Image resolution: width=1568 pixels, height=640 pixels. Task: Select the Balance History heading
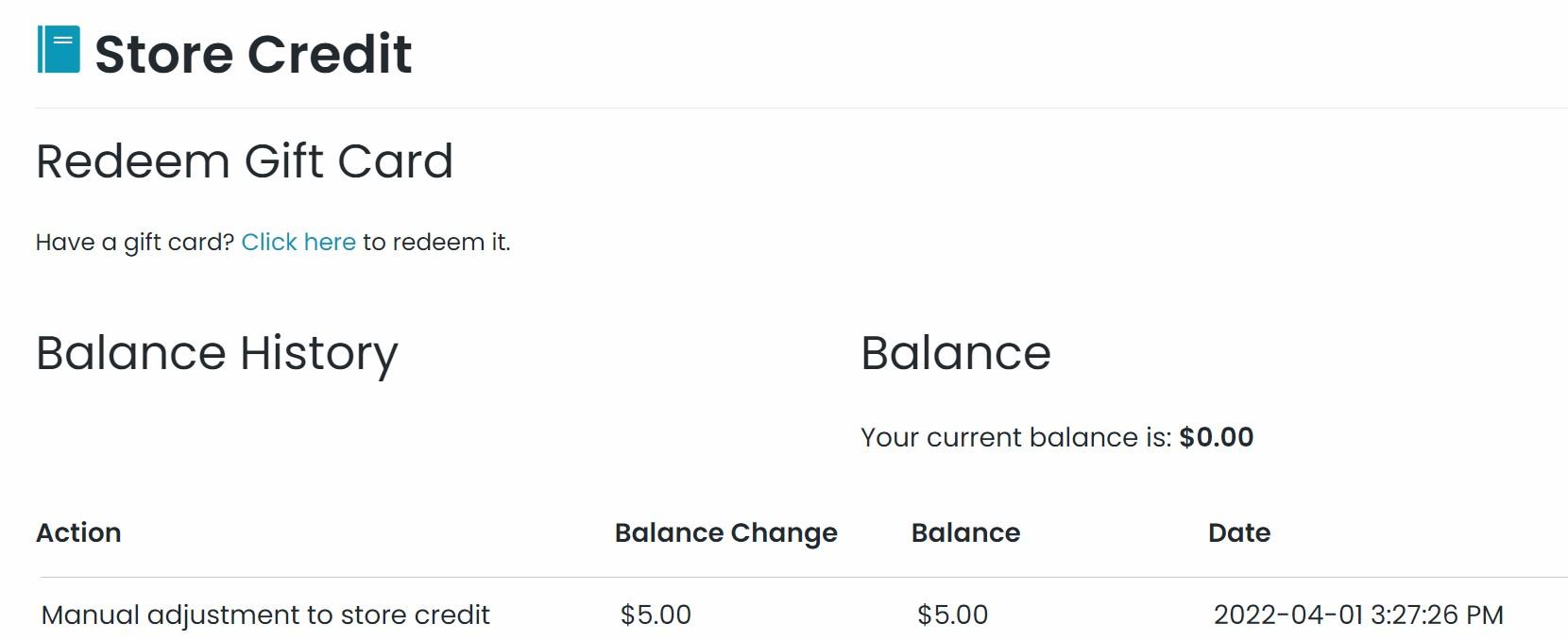[x=217, y=354]
